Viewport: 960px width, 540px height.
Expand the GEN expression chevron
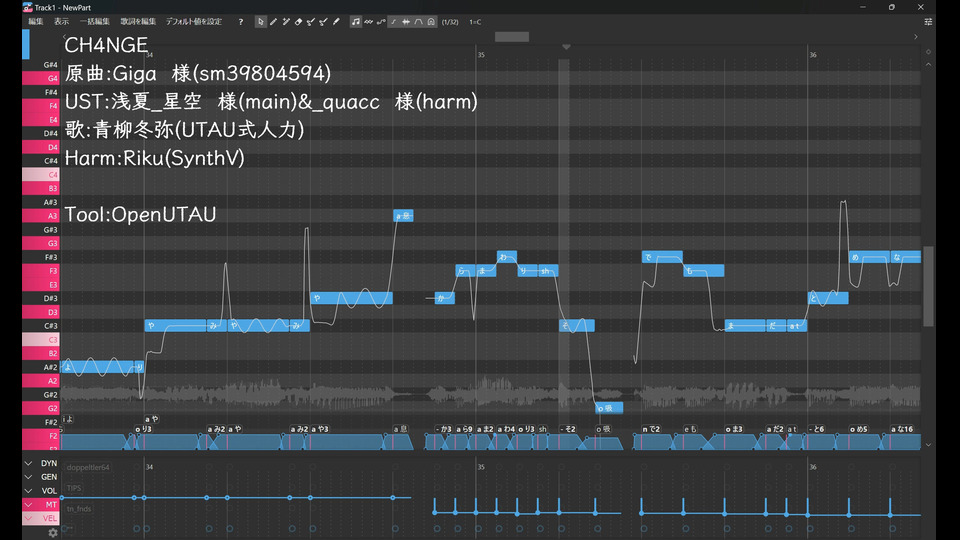pyautogui.click(x=28, y=477)
